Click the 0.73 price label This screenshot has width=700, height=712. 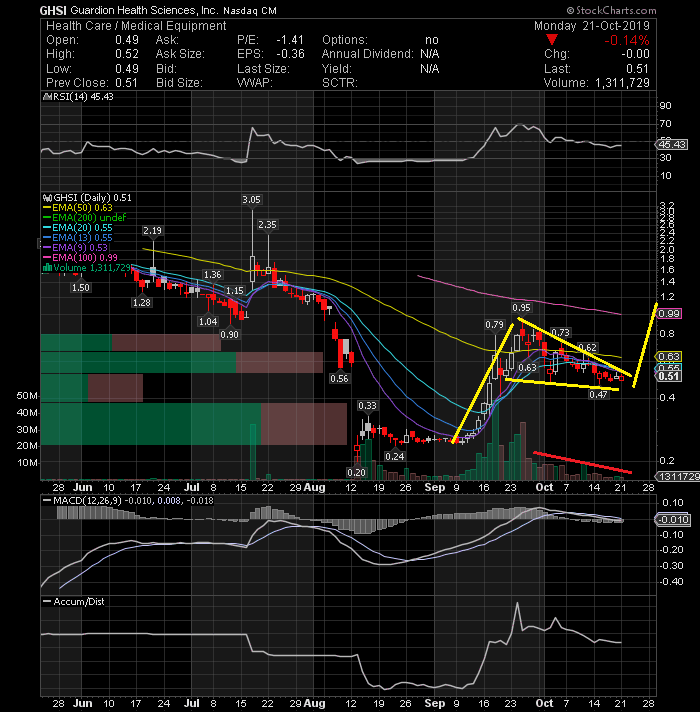click(x=560, y=332)
